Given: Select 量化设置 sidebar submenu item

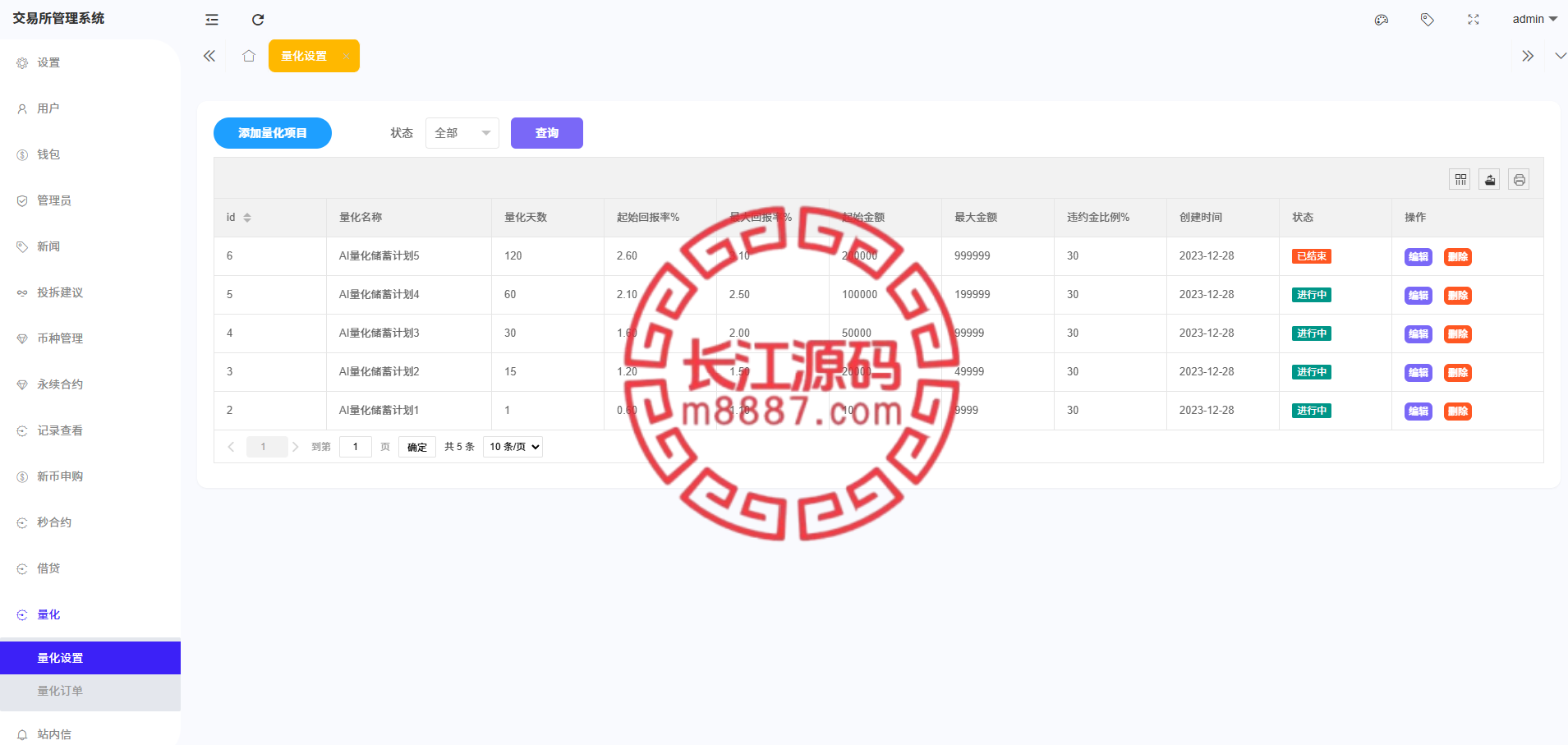Looking at the screenshot, I should click(x=90, y=658).
